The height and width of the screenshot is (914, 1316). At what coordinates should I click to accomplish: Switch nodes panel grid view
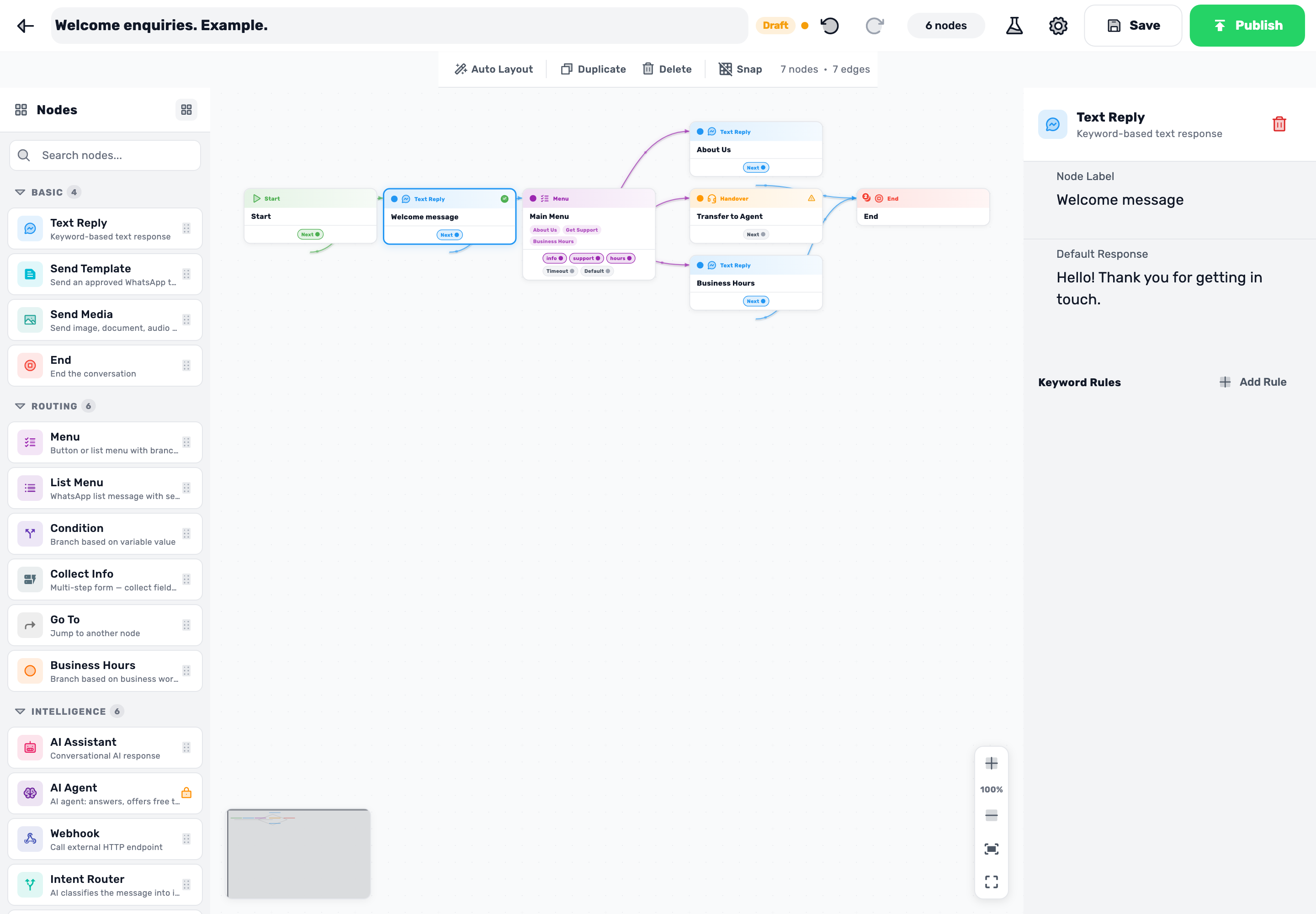(186, 110)
